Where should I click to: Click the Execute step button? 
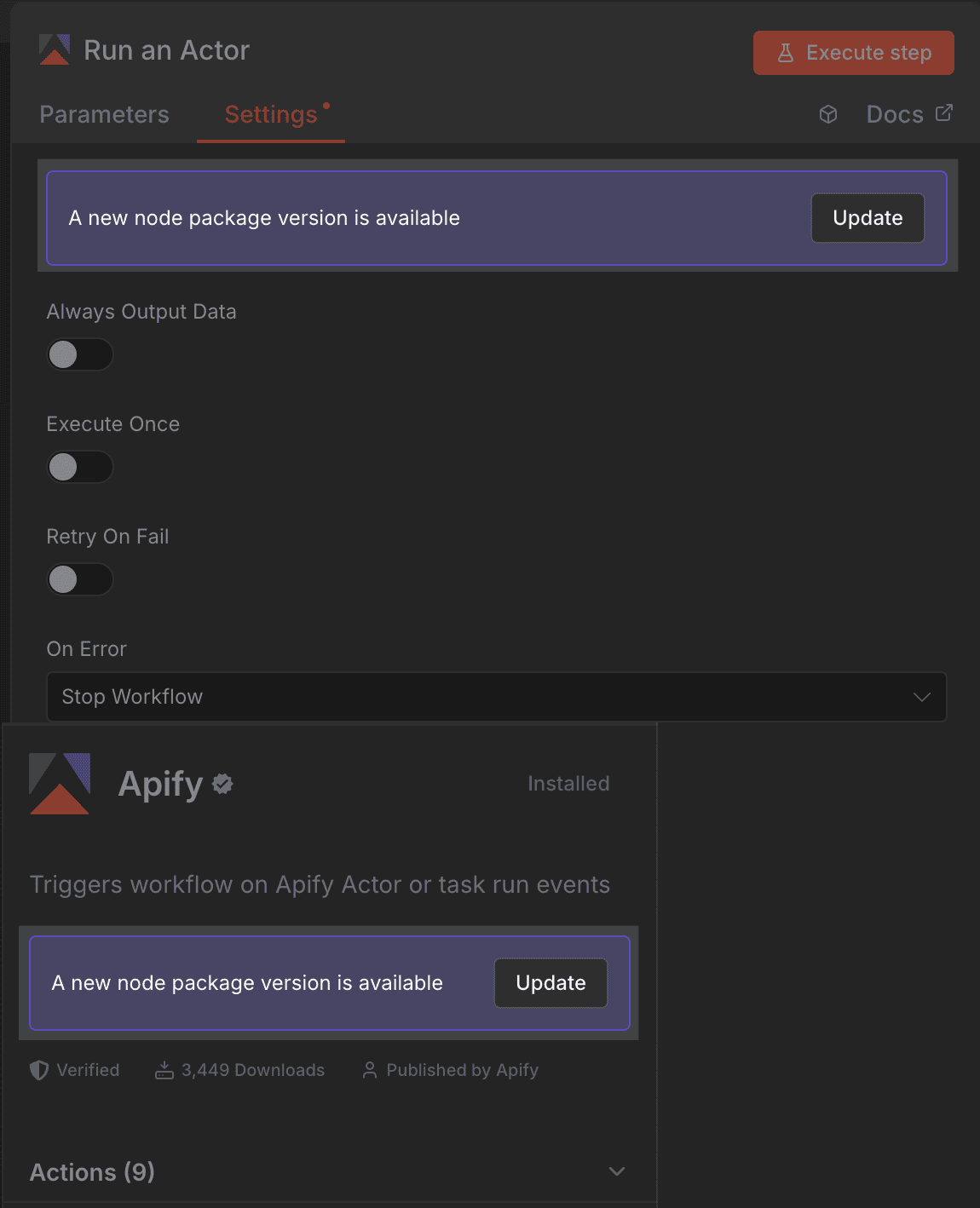pyautogui.click(x=853, y=52)
